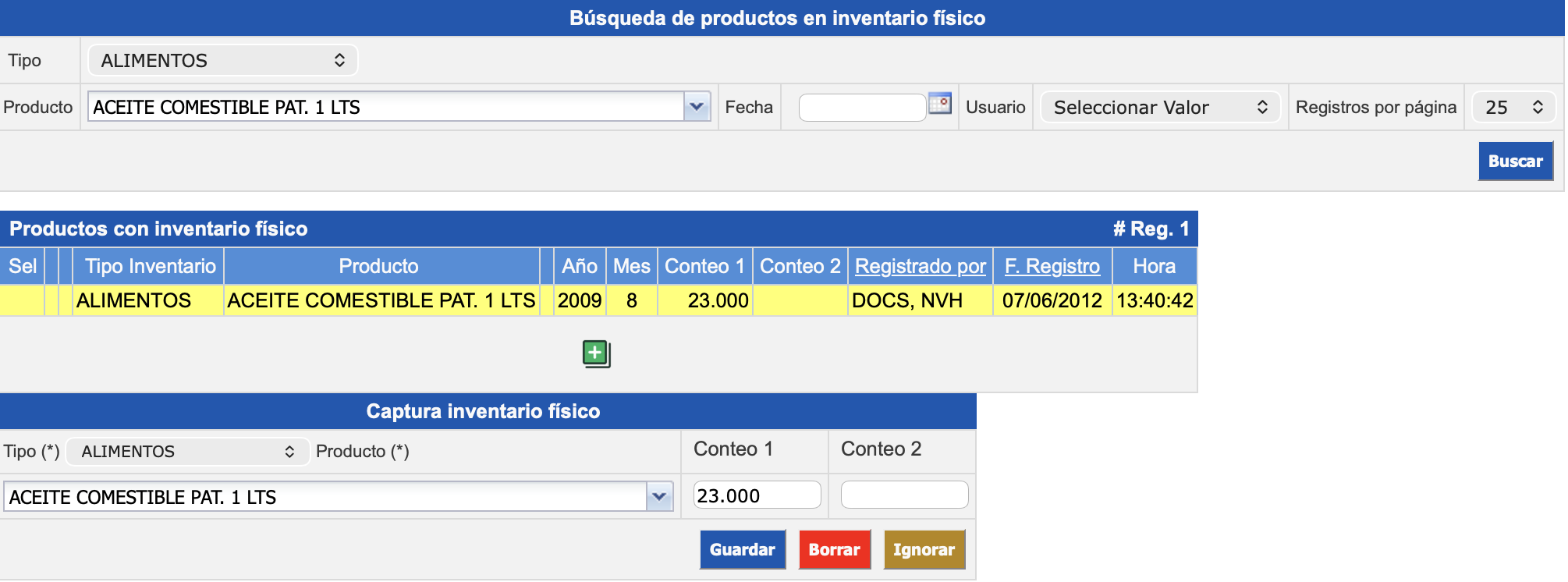Screen dimensions: 1568x582
Task: Click the Fecha date input field
Action: (x=862, y=108)
